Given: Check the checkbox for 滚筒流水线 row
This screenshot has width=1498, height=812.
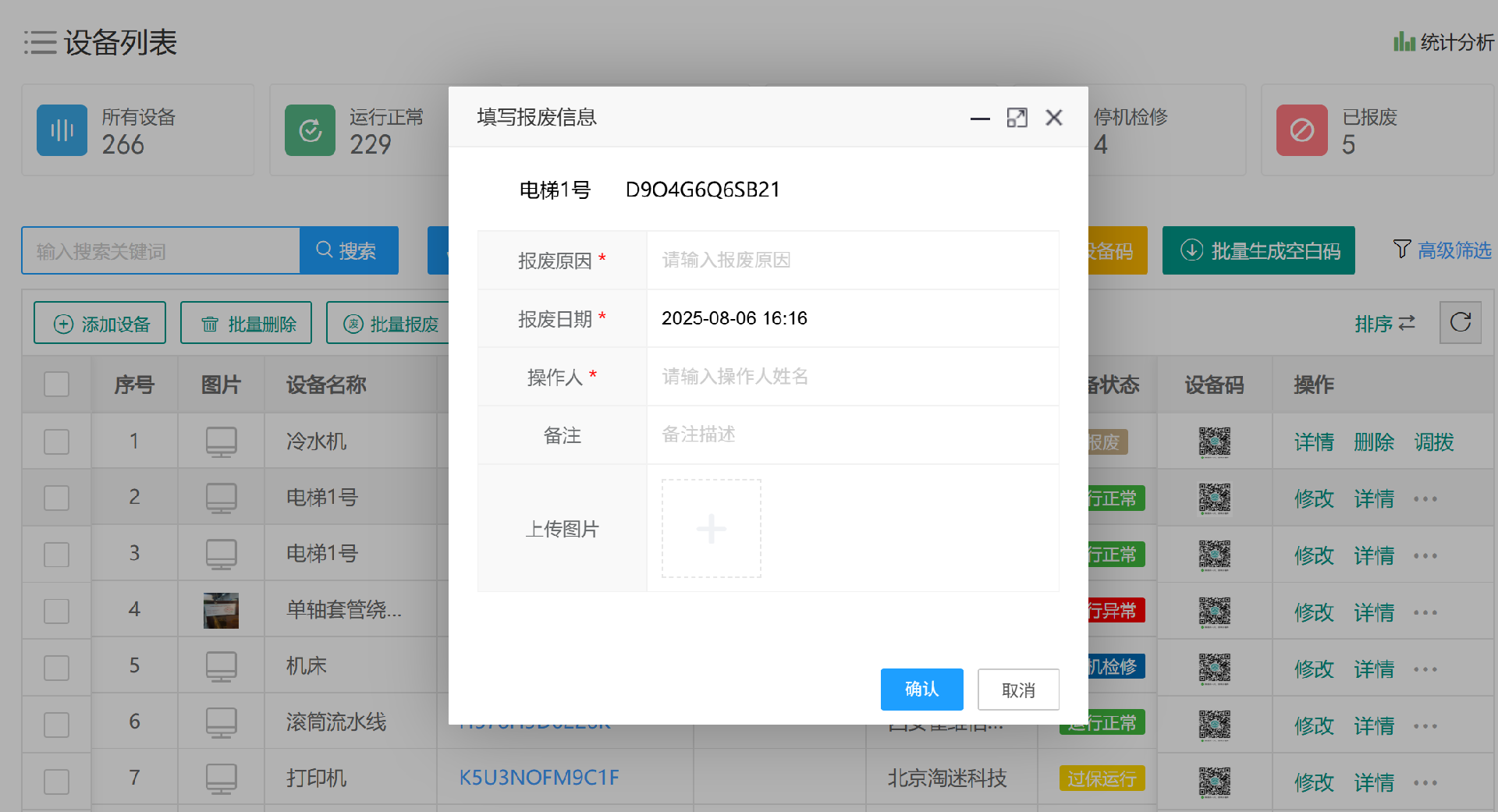Looking at the screenshot, I should pyautogui.click(x=56, y=723).
